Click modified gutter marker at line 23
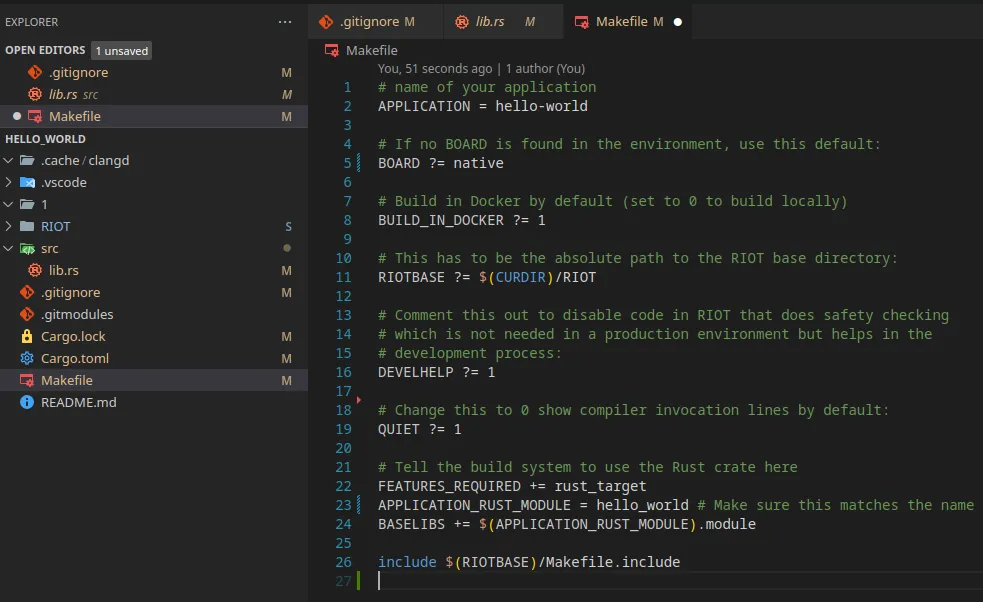Viewport: 983px width, 602px height. (359, 505)
